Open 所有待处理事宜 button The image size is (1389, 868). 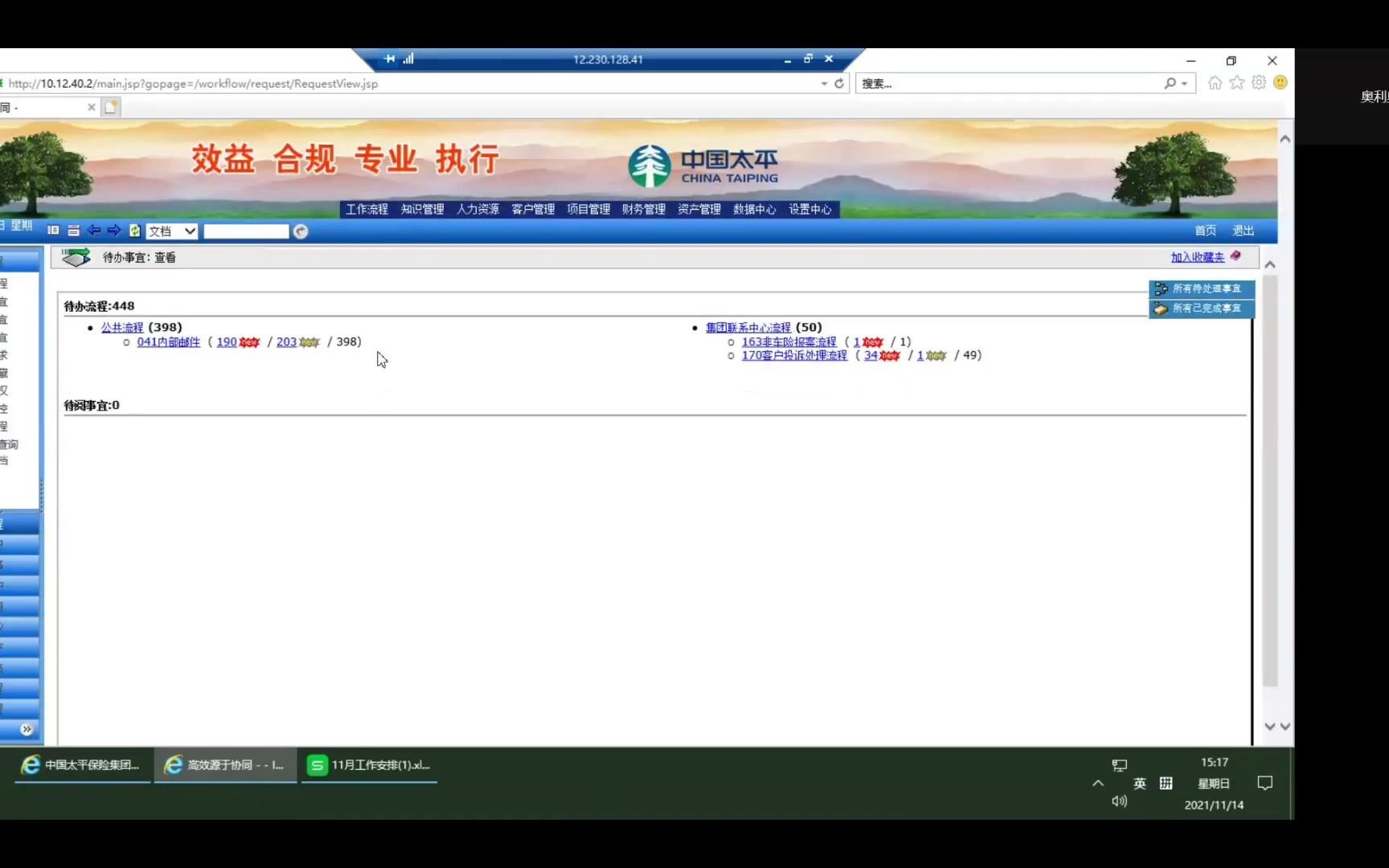[1201, 289]
